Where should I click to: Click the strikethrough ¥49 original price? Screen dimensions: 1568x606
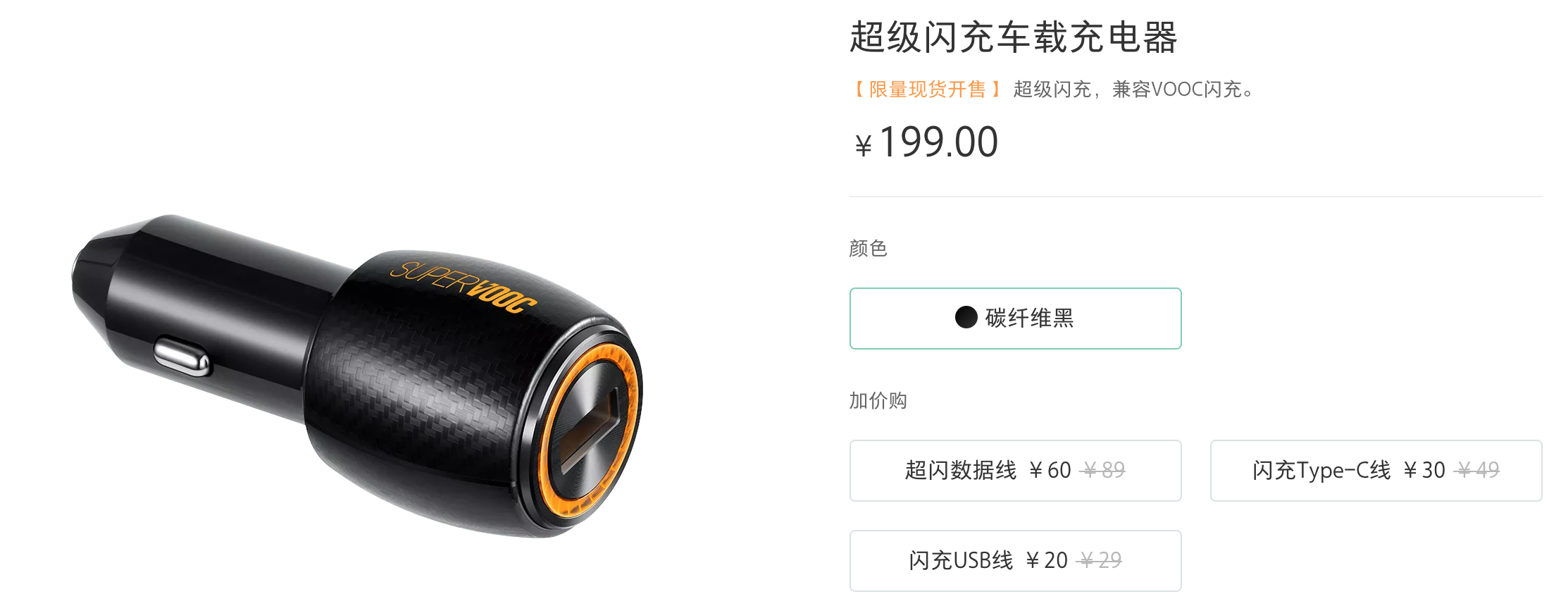tap(1477, 470)
